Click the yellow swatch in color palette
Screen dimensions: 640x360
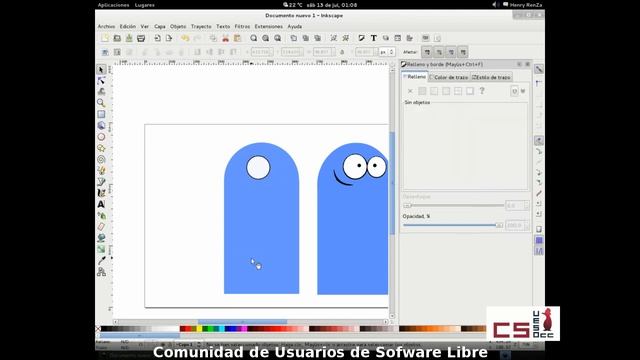(x=200, y=329)
